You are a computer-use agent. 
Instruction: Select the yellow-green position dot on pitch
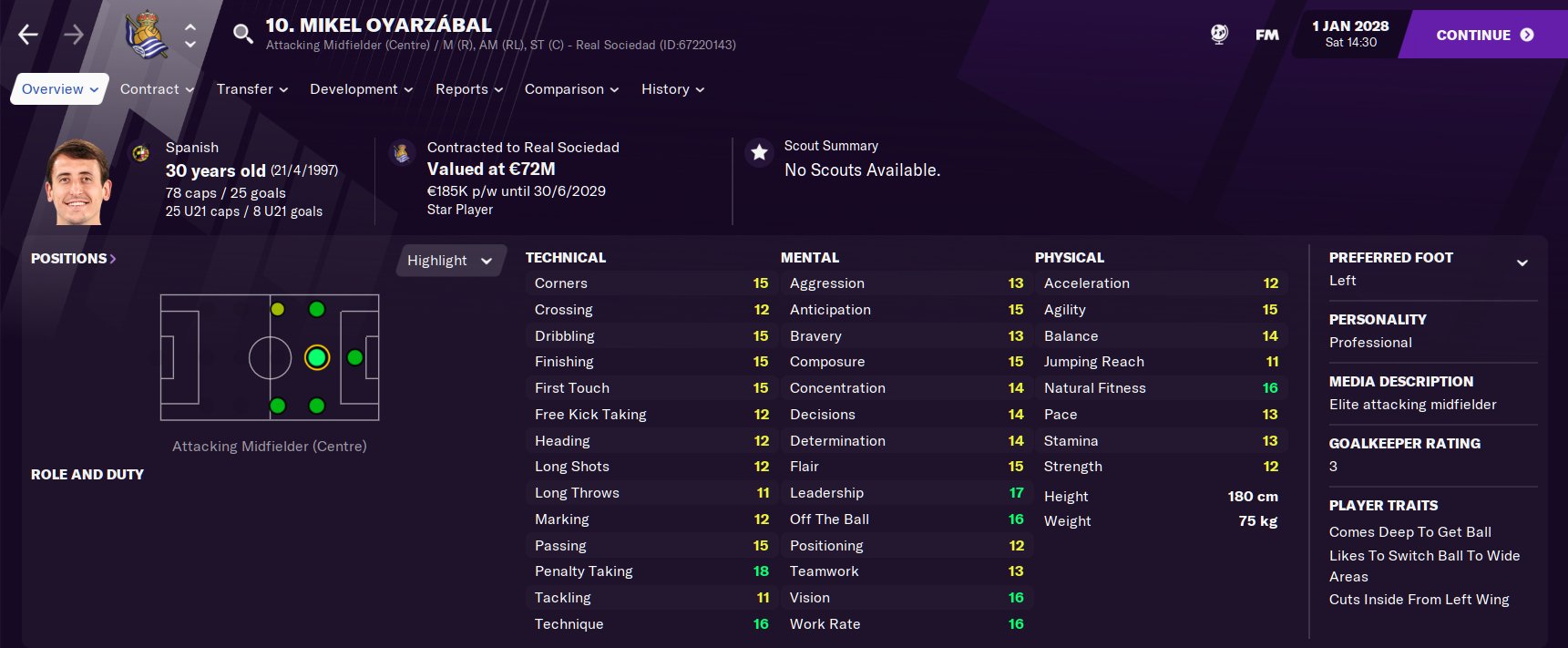[278, 309]
